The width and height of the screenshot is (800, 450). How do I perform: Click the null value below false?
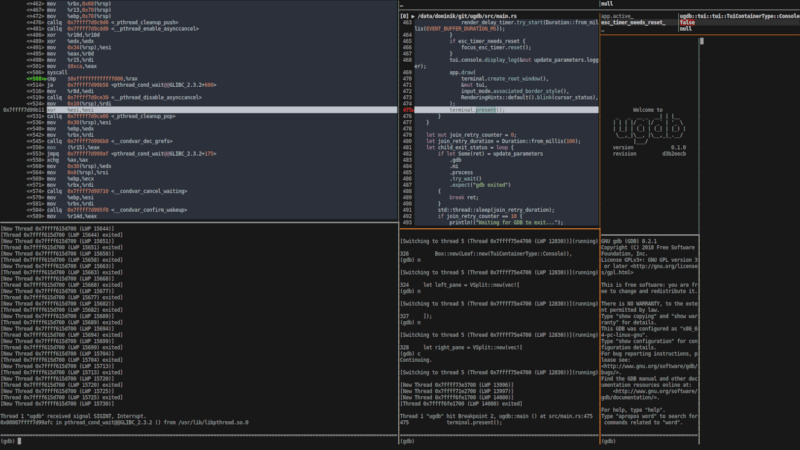click(x=686, y=29)
